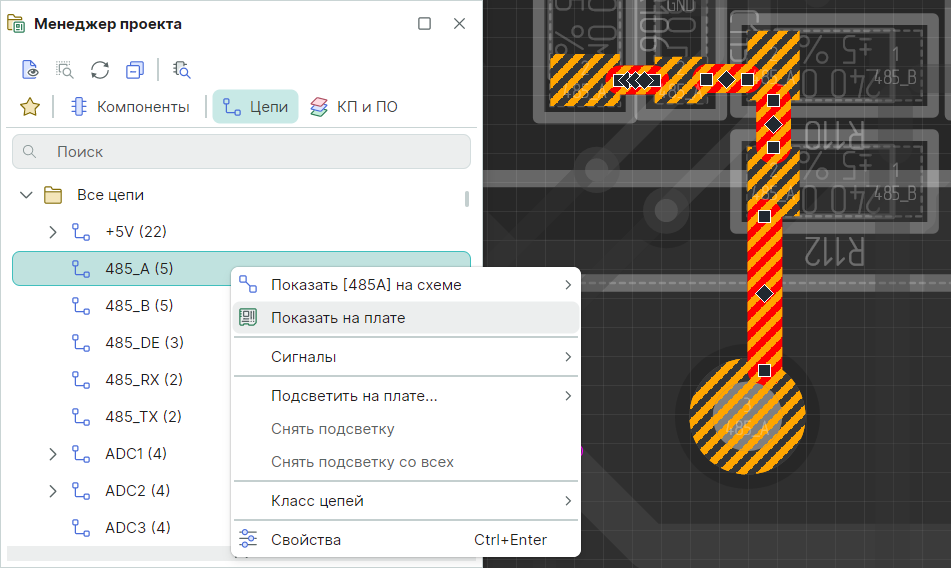The height and width of the screenshot is (568, 951).
Task: Select the 485_B (5) net
Action: (139, 306)
